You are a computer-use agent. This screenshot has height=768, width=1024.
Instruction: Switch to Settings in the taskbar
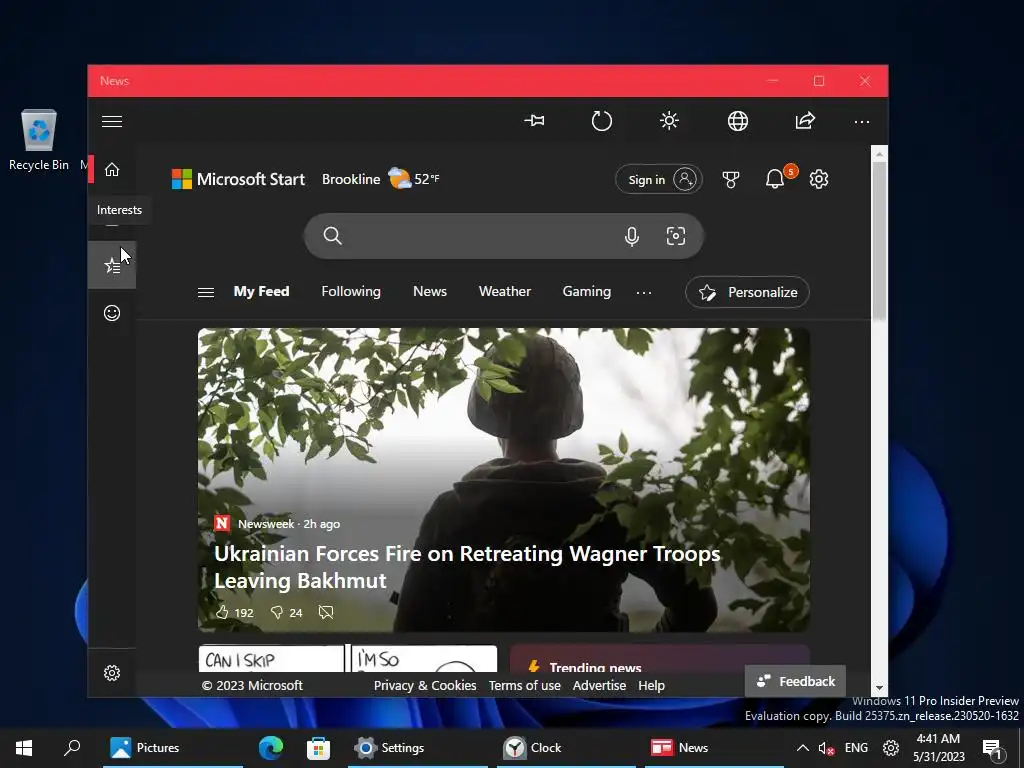pyautogui.click(x=418, y=748)
